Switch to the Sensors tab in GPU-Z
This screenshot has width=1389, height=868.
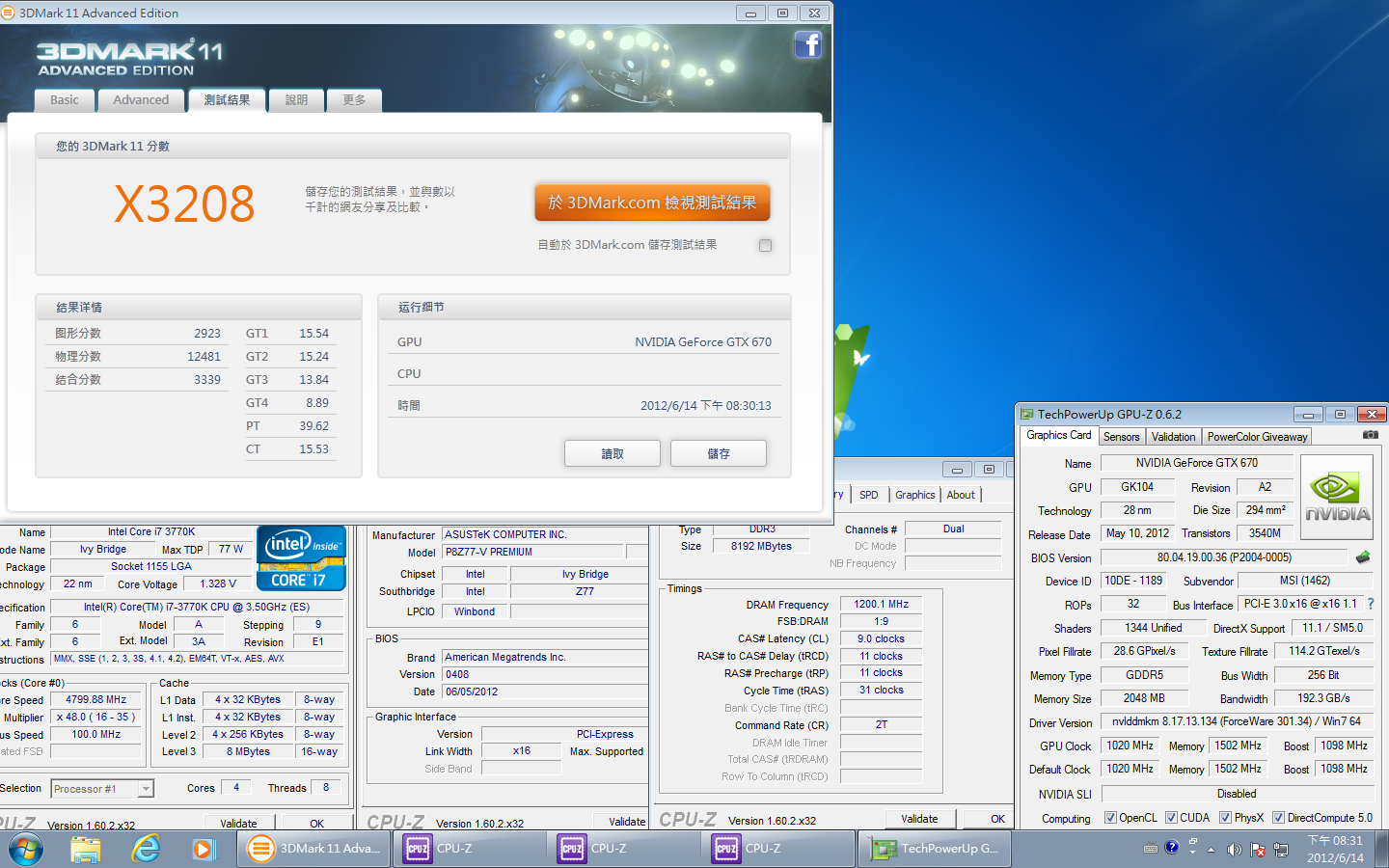tap(1122, 436)
